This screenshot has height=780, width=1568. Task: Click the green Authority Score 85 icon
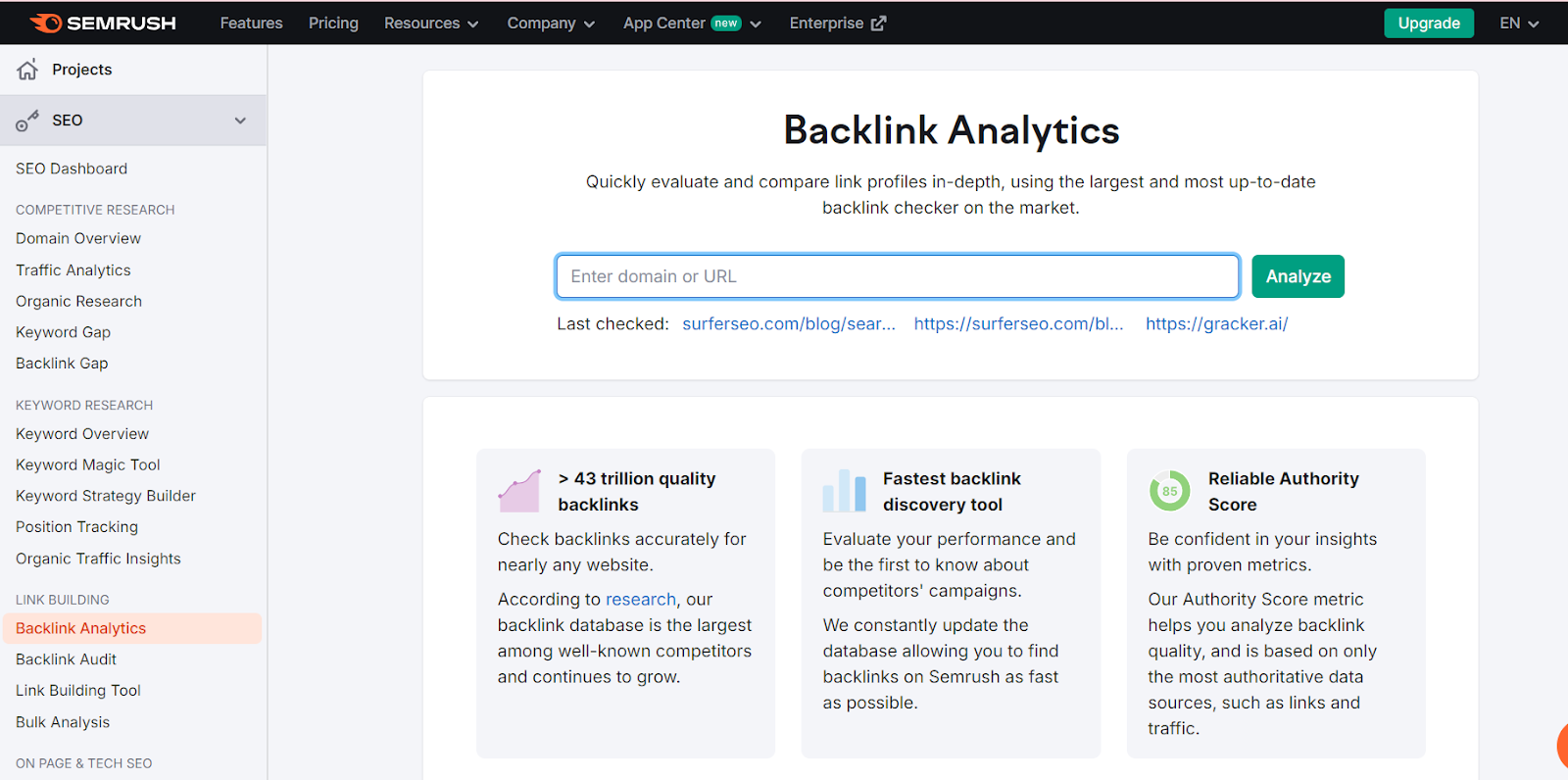pyautogui.click(x=1169, y=491)
